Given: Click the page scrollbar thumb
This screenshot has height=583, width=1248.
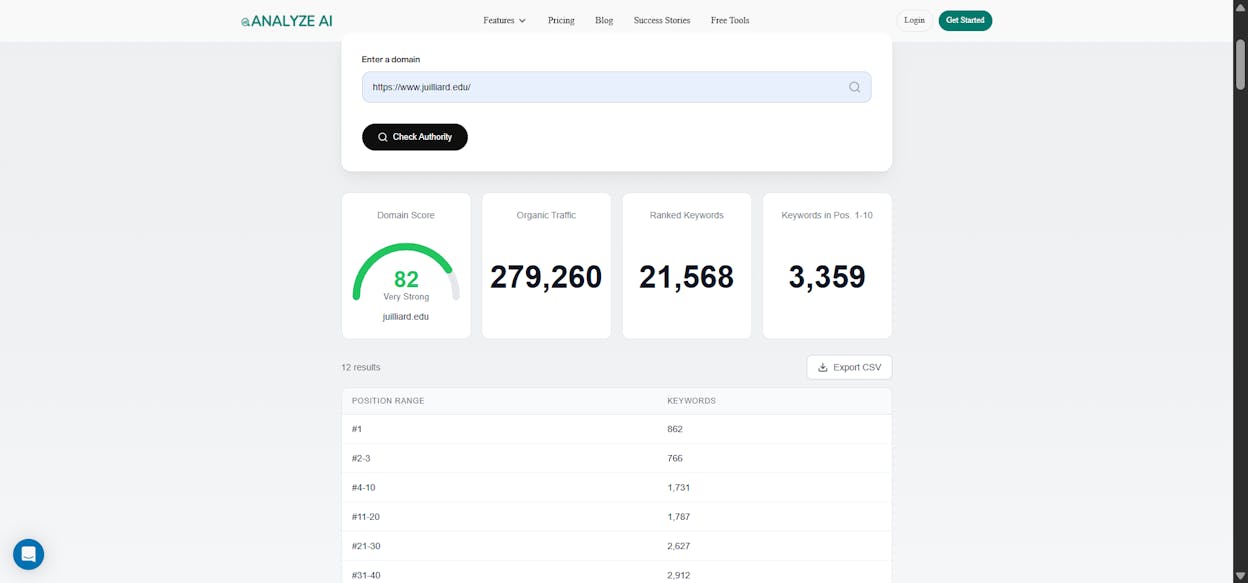Looking at the screenshot, I should tap(1240, 64).
